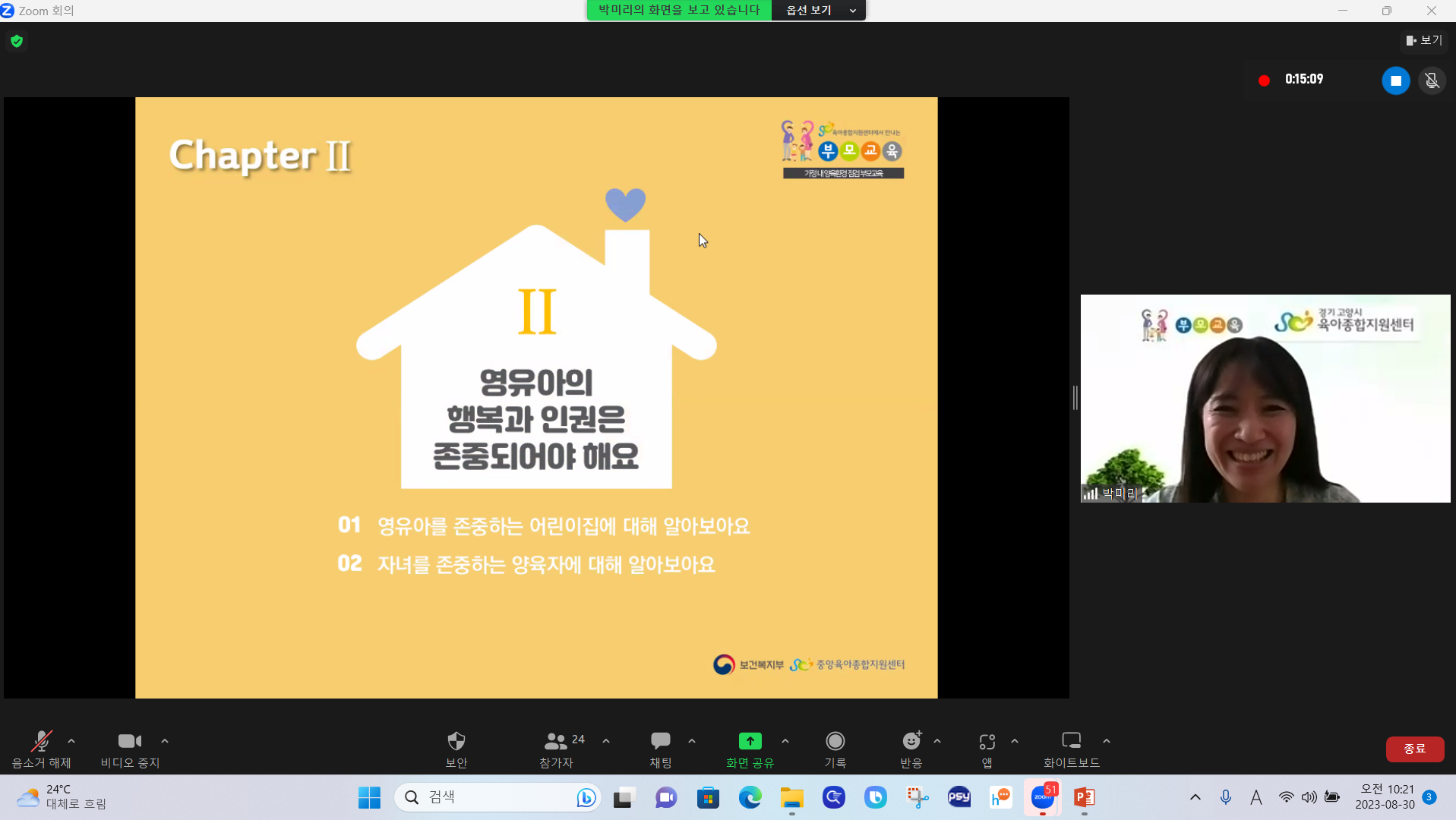Screen dimensions: 1456x820
Task: Open the 앱 apps panel
Action: 987,749
